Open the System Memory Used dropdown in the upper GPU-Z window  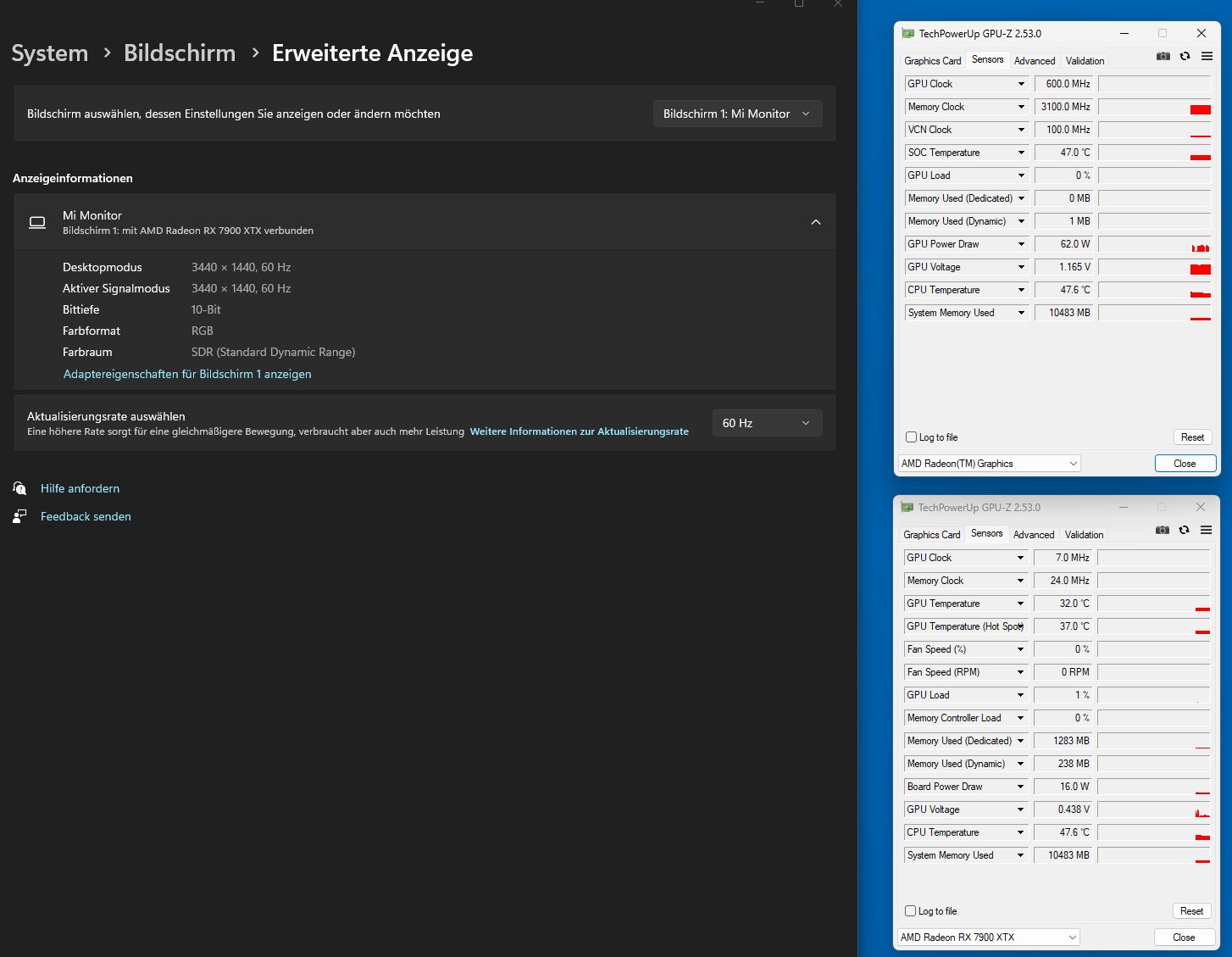pyautogui.click(x=1022, y=313)
